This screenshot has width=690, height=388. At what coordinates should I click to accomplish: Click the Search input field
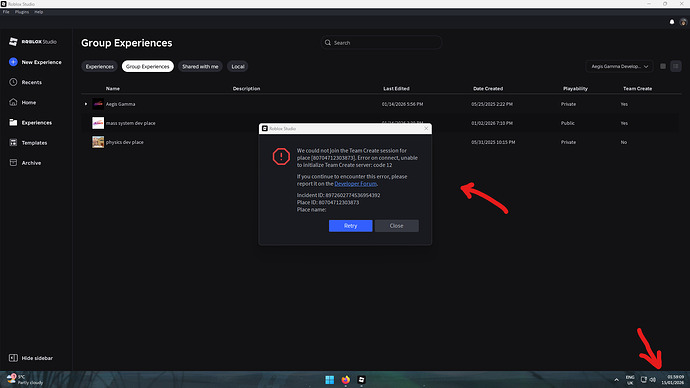pyautogui.click(x=381, y=43)
